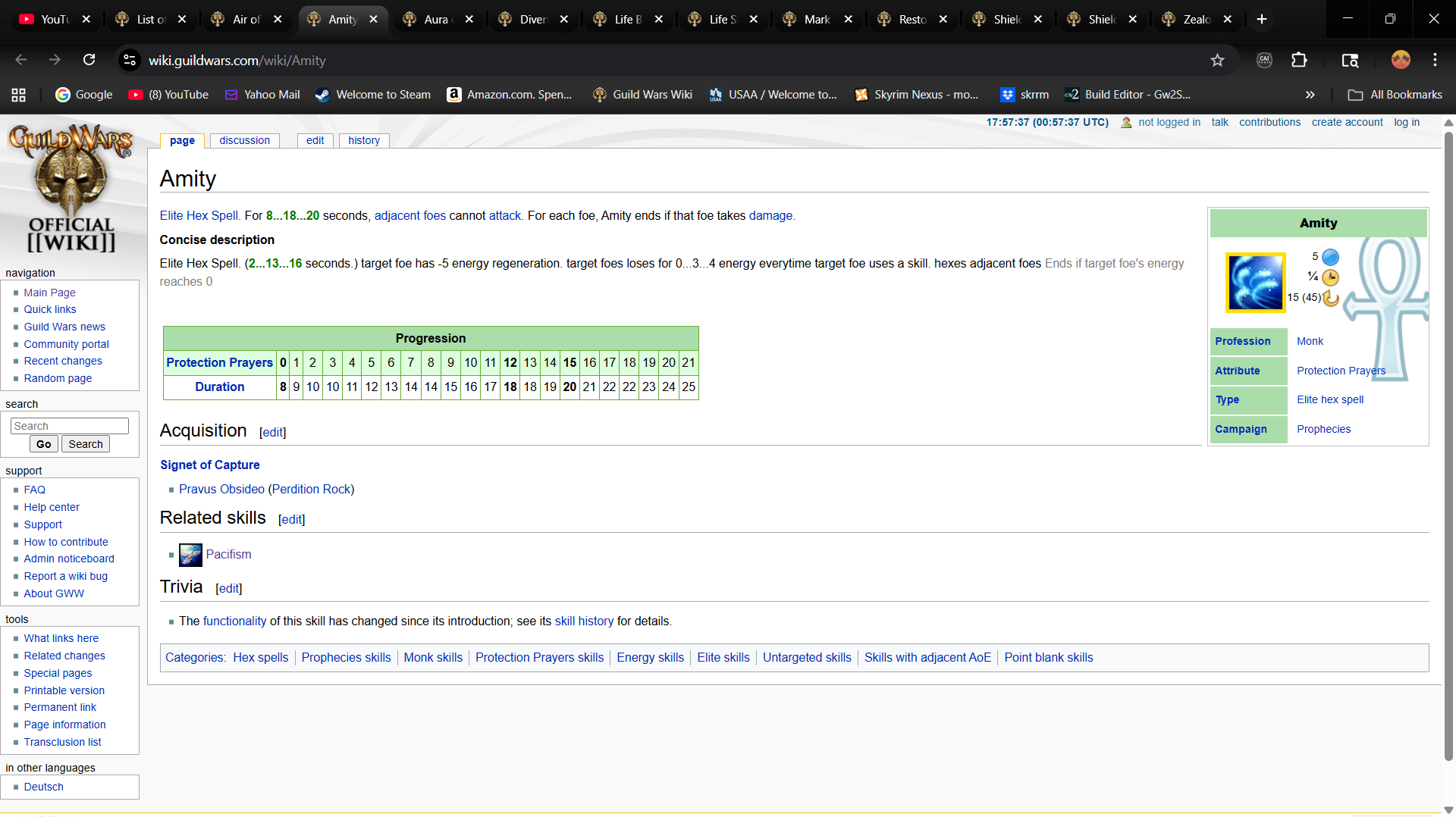1456x817 pixels.
Task: Click the log in link
Action: click(1407, 122)
